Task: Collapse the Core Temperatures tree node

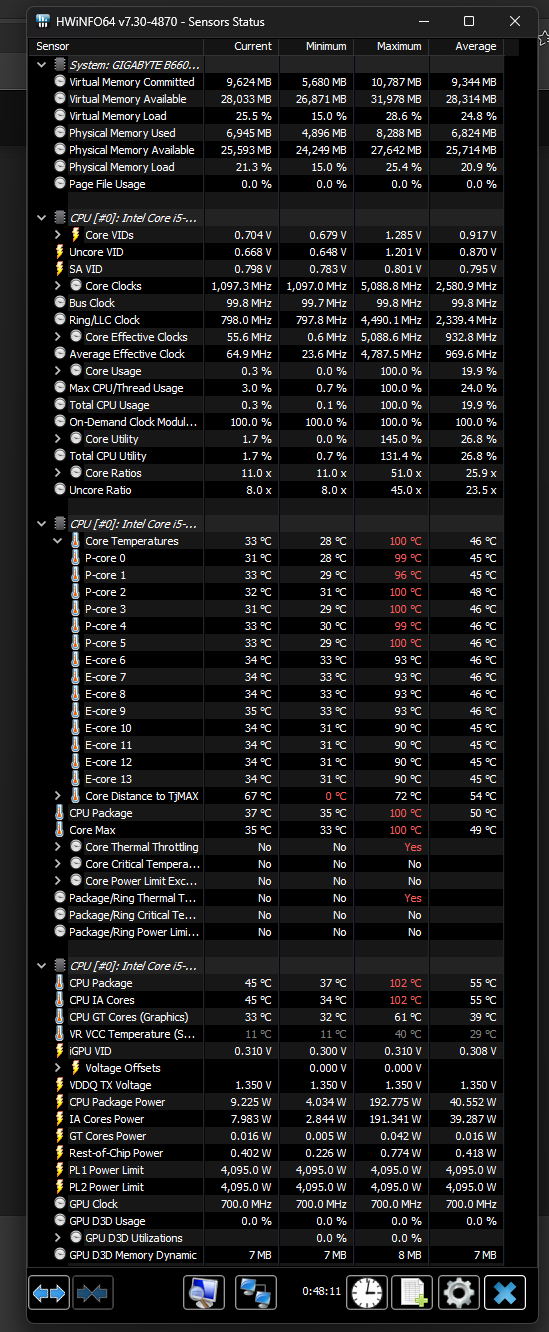Action: pos(58,541)
